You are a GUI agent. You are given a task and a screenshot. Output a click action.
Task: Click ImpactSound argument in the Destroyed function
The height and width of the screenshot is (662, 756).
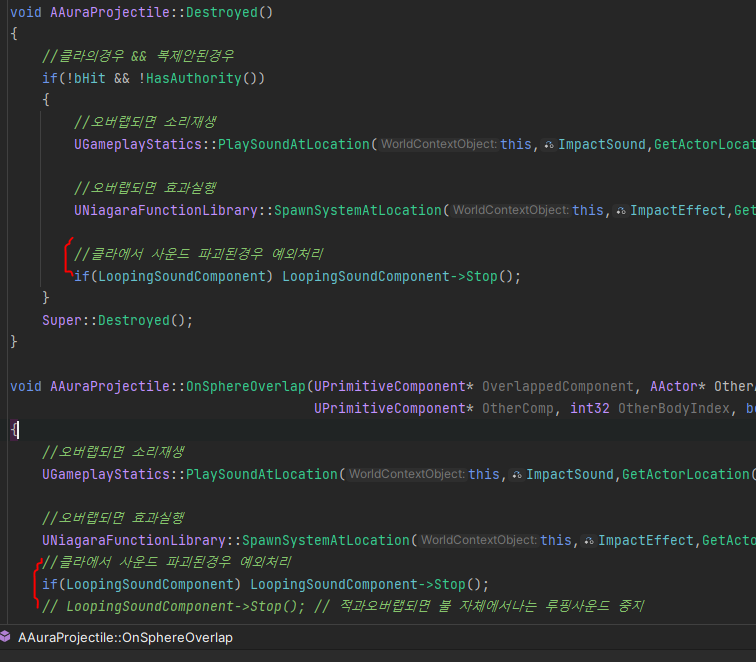[x=602, y=144]
